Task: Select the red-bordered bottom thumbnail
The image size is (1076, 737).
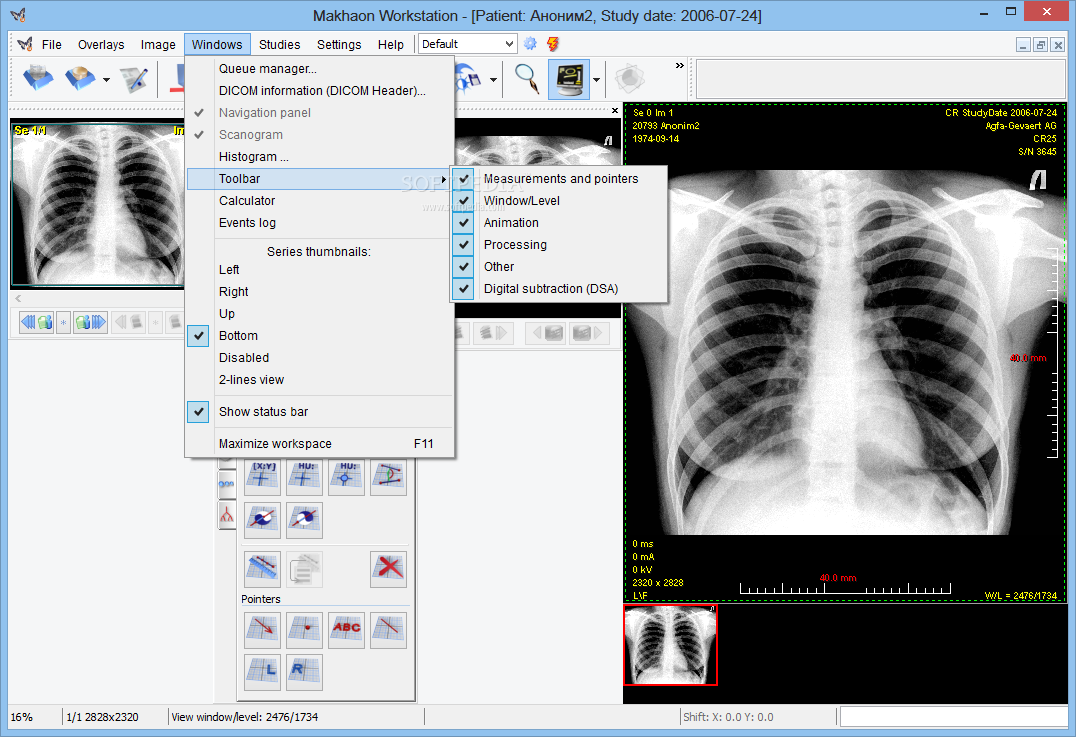Action: (x=670, y=645)
